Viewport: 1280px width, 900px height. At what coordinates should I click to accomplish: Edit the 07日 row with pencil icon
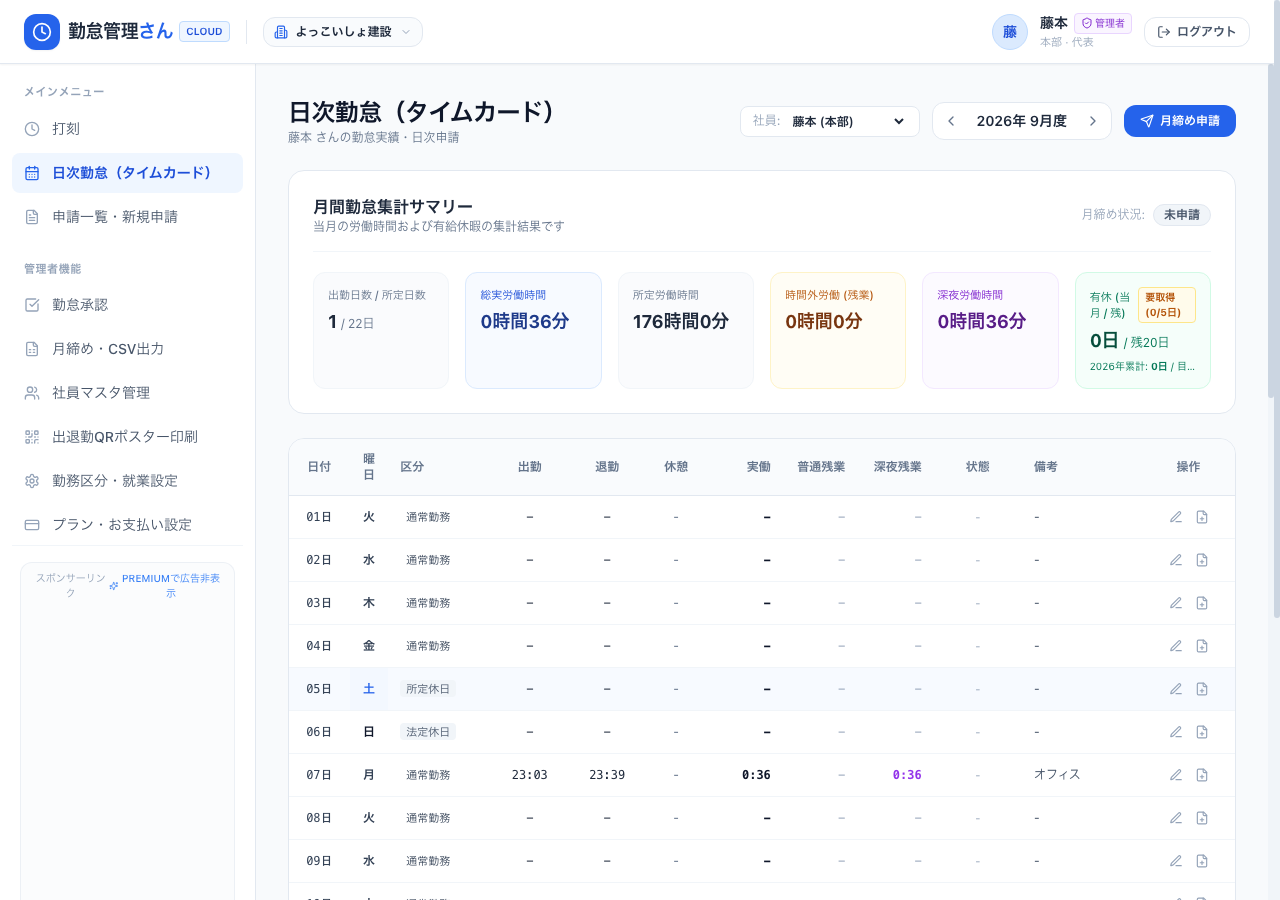[1176, 775]
